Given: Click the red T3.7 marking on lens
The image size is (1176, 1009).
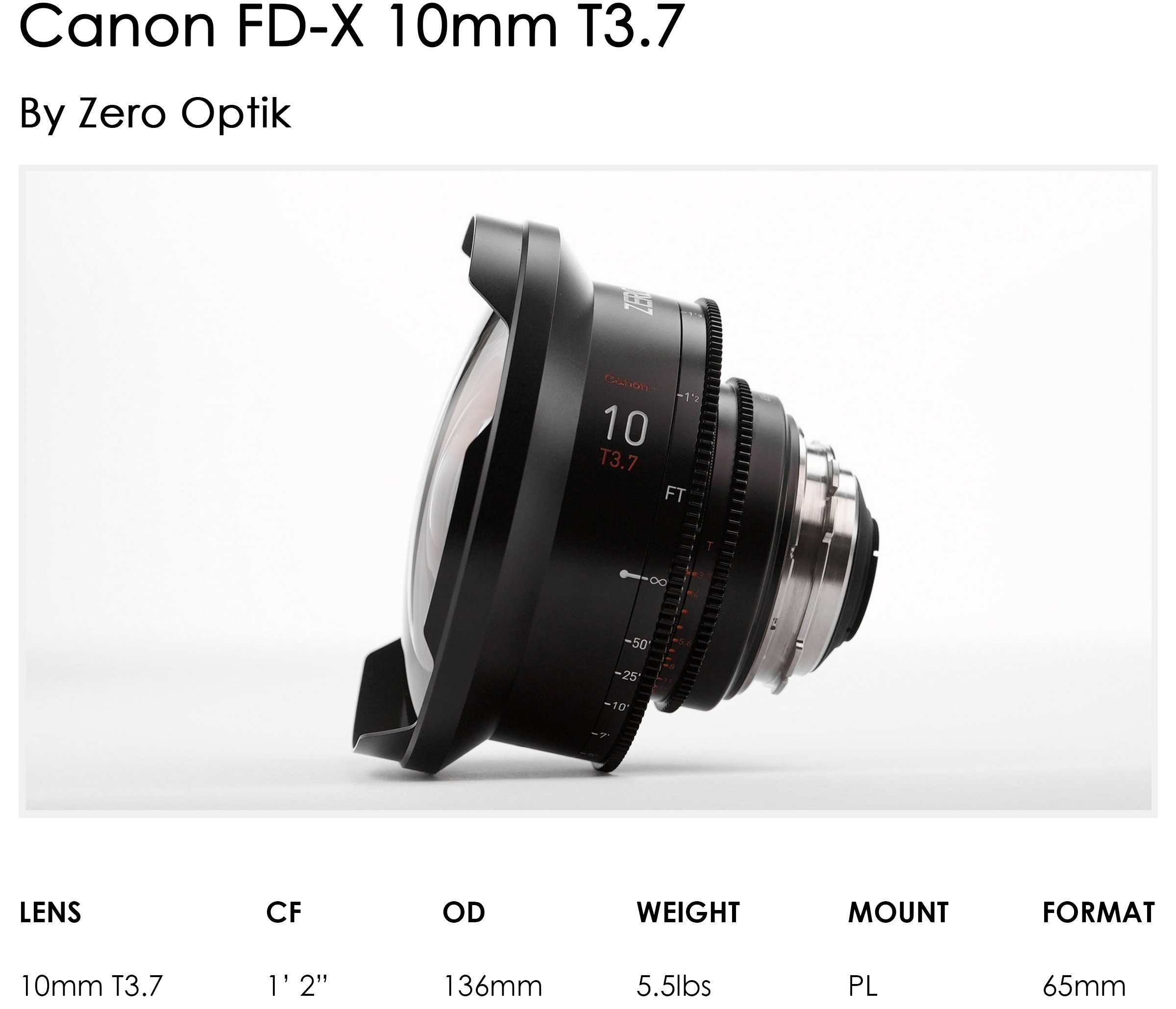Looking at the screenshot, I should pos(619,460).
